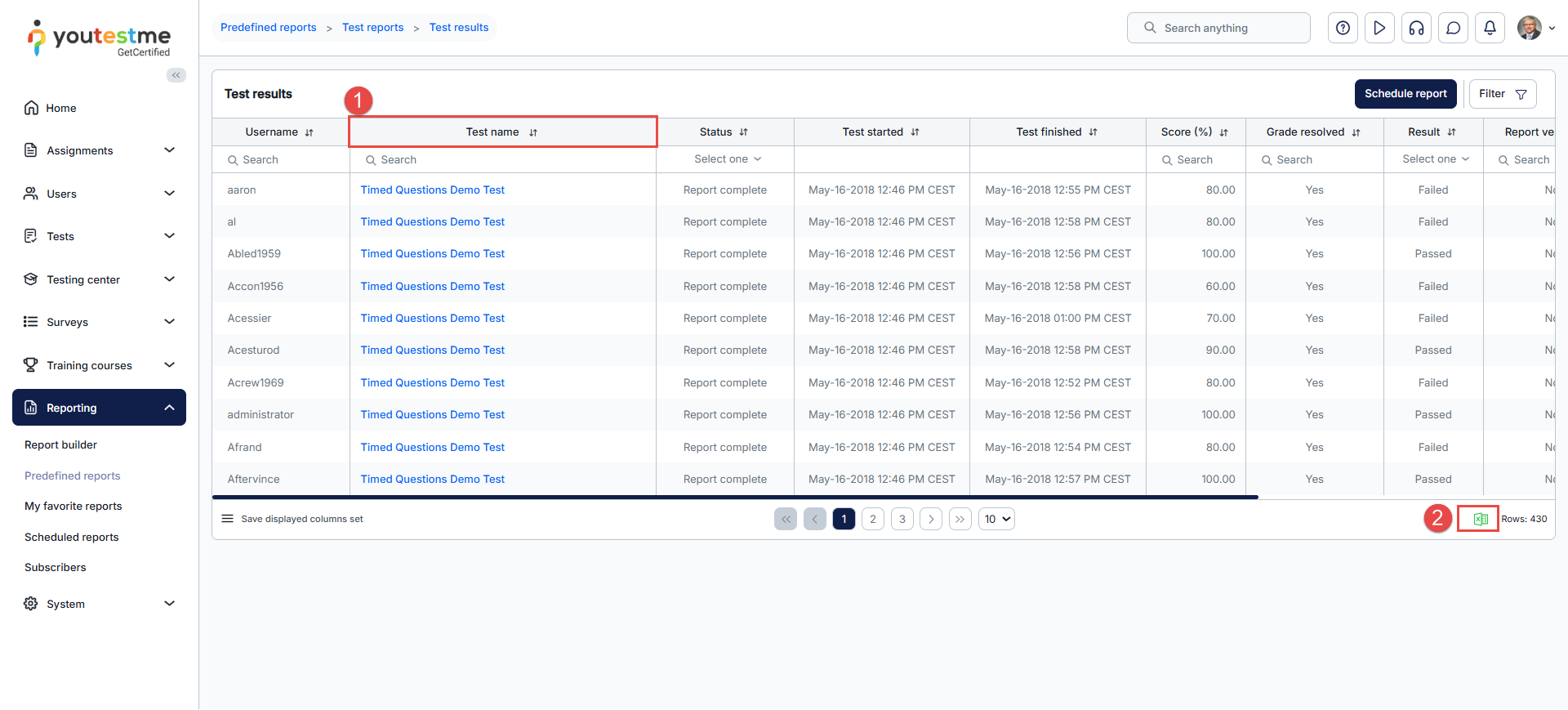1568x710 pixels.
Task: Export table to Excel icon
Action: 1480,519
